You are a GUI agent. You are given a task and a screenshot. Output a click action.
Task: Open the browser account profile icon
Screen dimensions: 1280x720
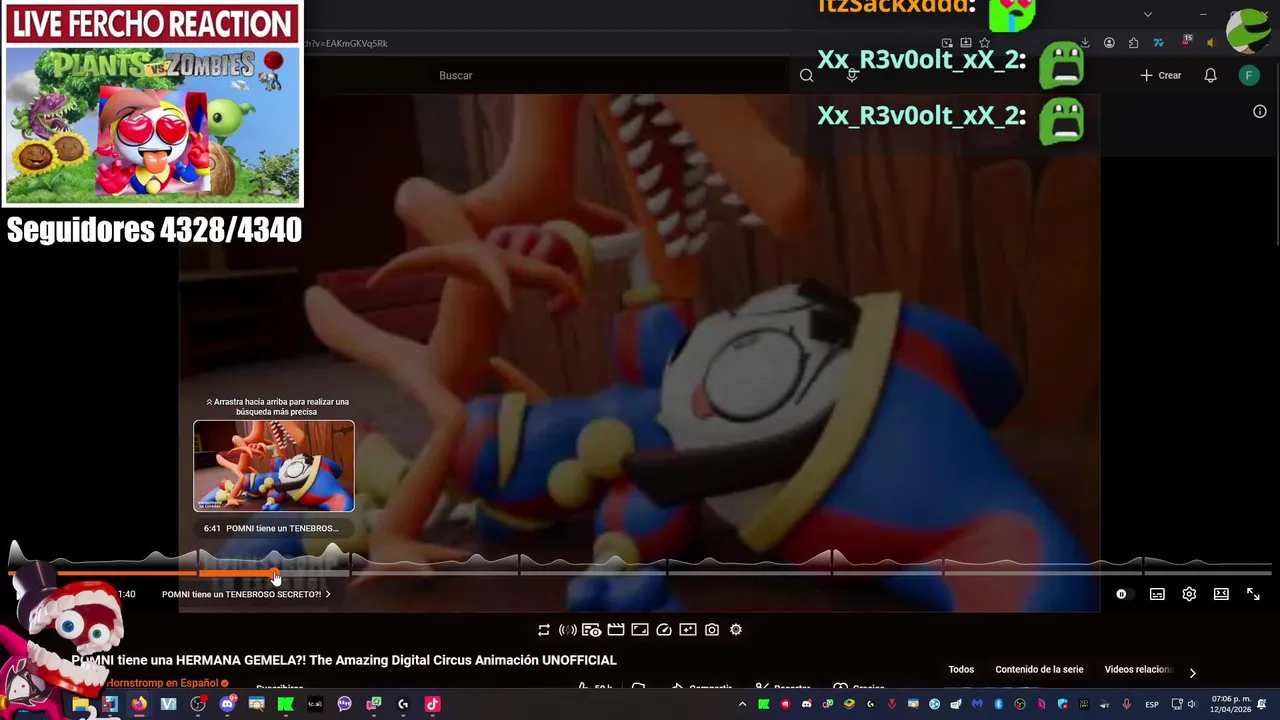click(1109, 43)
